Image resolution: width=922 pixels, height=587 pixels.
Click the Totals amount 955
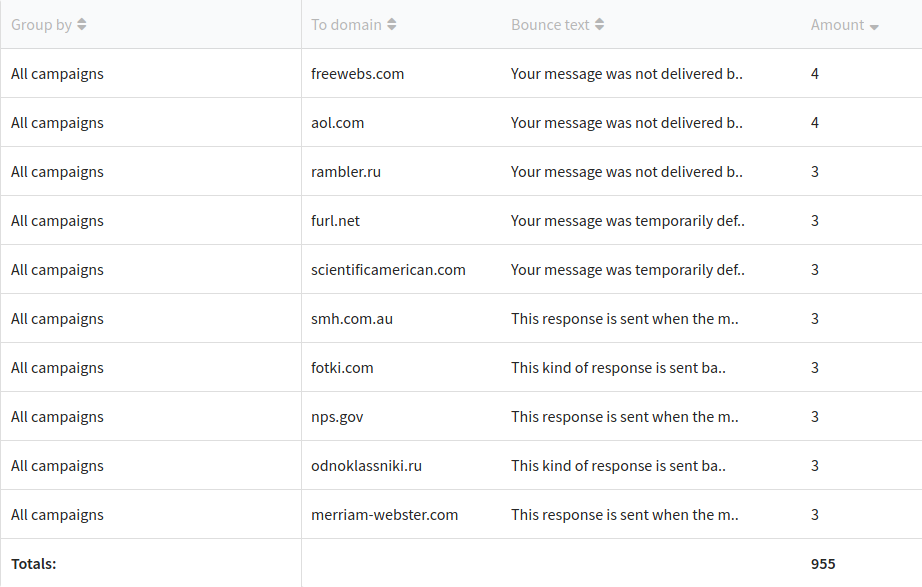click(823, 564)
